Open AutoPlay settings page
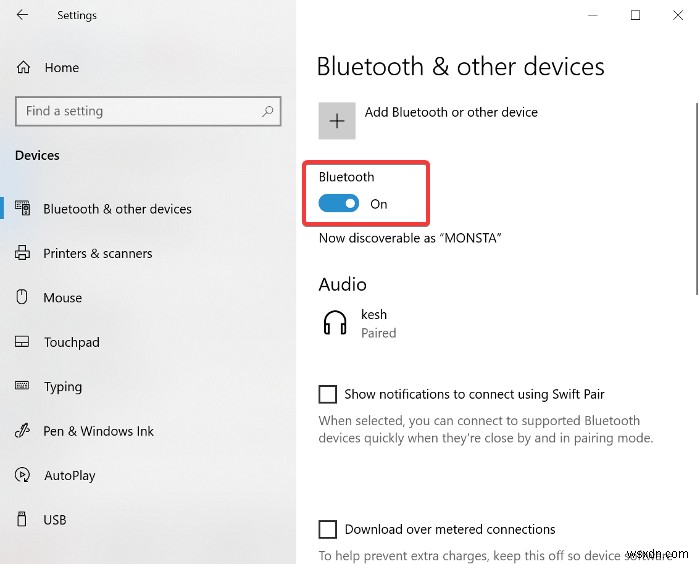This screenshot has width=700, height=564. [x=148, y=475]
